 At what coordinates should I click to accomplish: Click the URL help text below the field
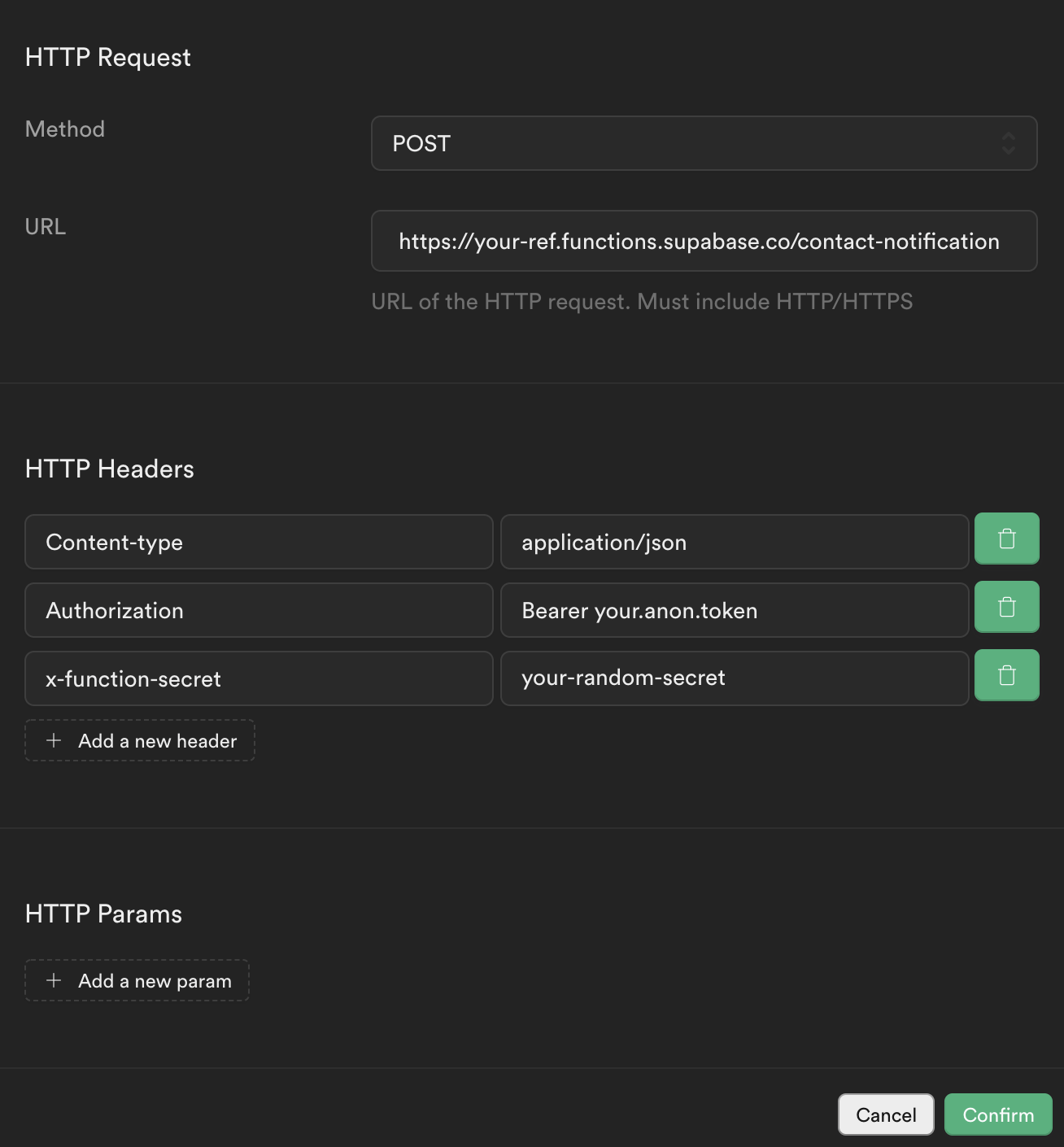tap(642, 302)
